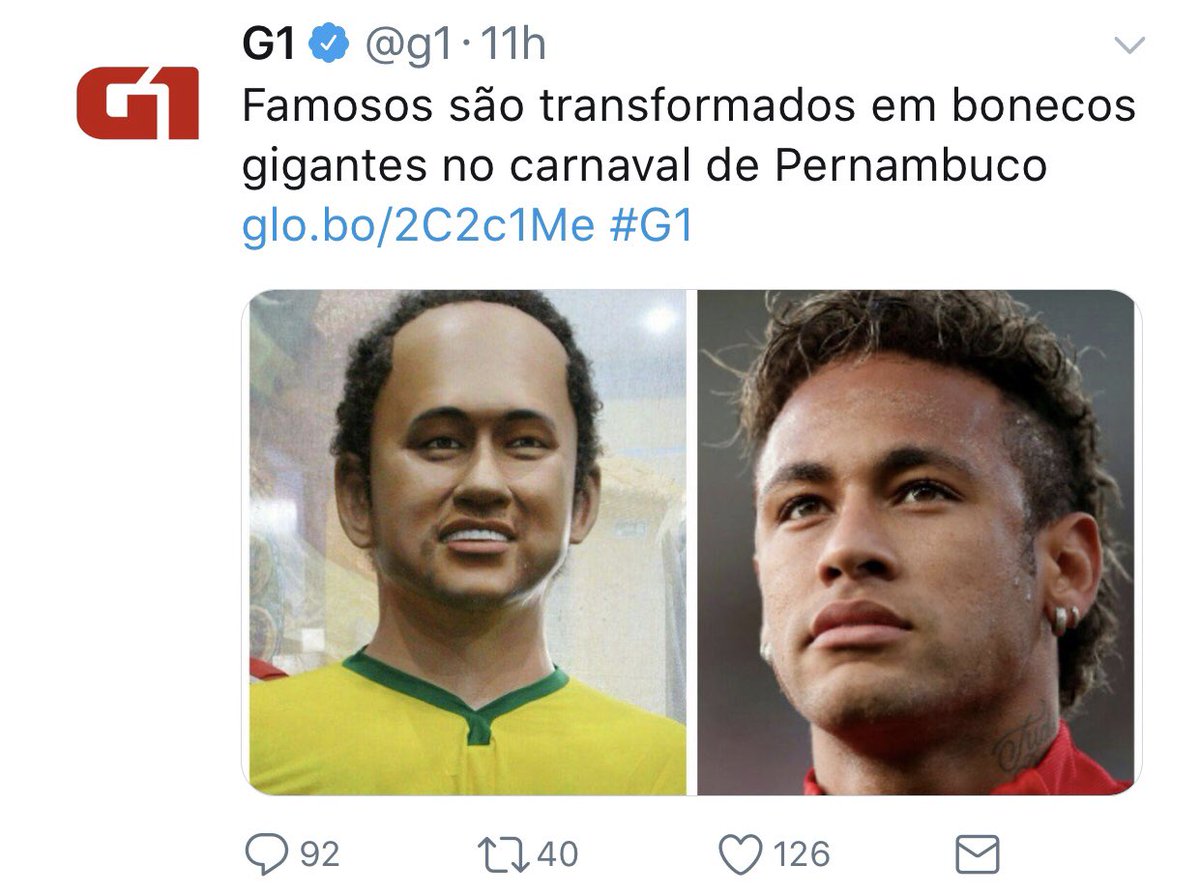This screenshot has height=894, width=1200.
Task: Open the giant doll photo on left
Action: pyautogui.click(x=467, y=542)
